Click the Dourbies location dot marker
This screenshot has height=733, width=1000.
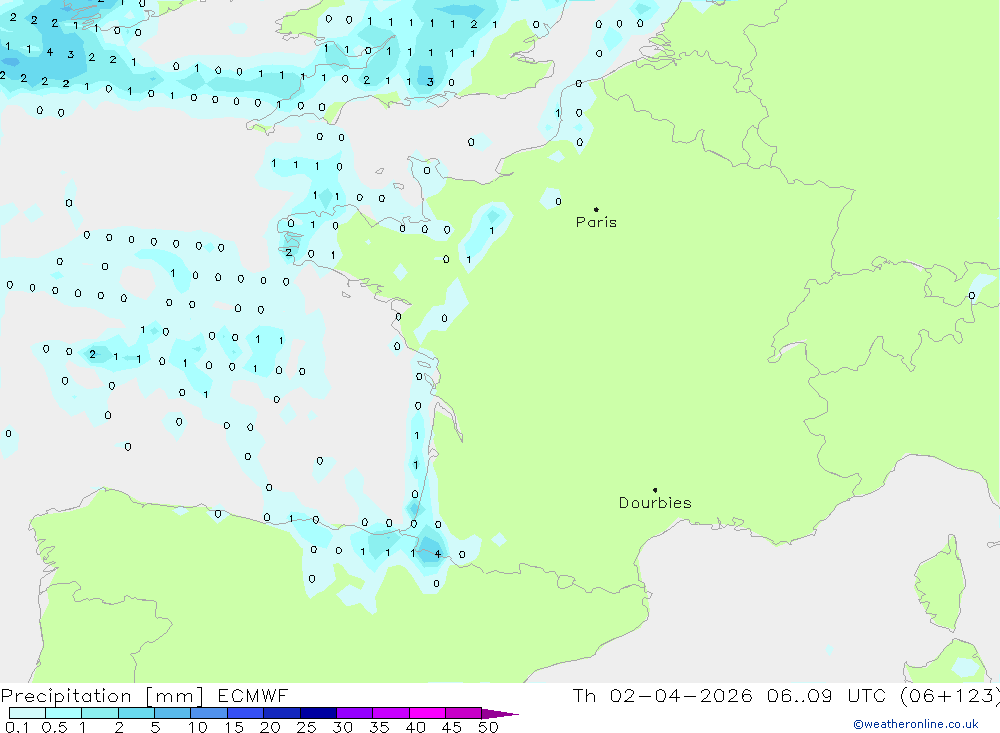pyautogui.click(x=655, y=490)
